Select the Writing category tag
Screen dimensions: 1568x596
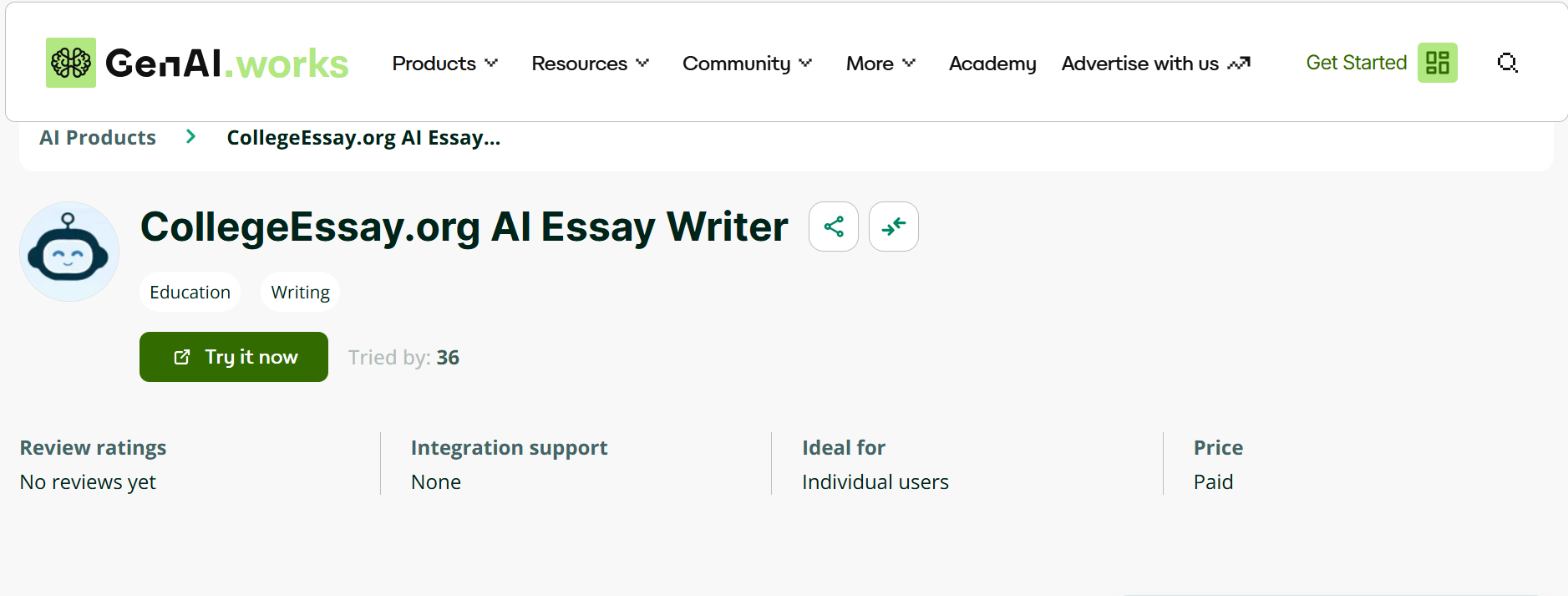(x=299, y=292)
